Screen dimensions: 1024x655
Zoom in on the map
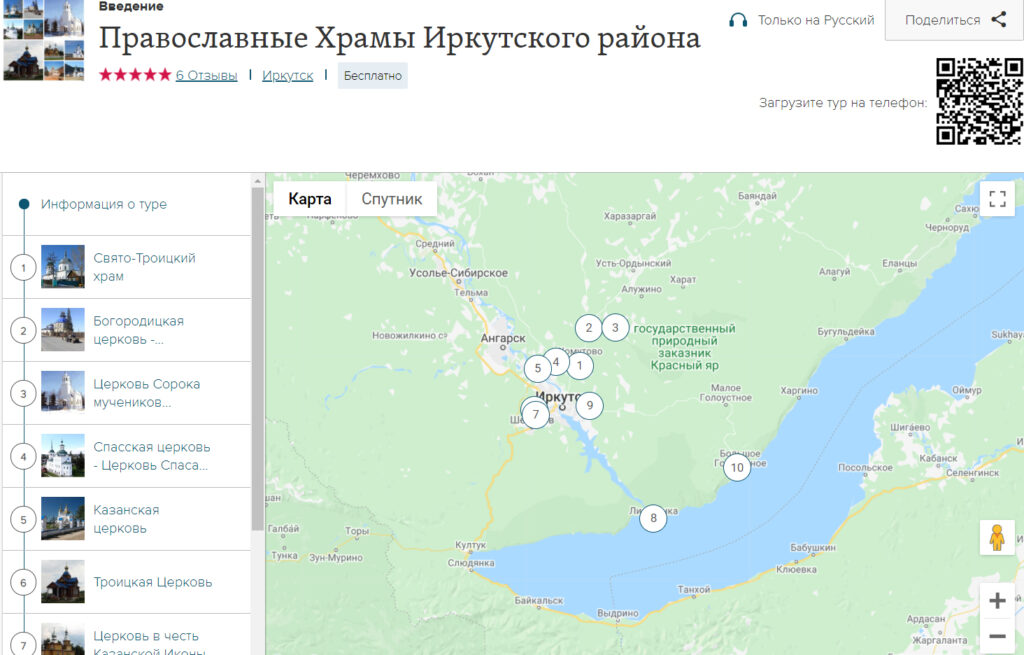tap(996, 600)
